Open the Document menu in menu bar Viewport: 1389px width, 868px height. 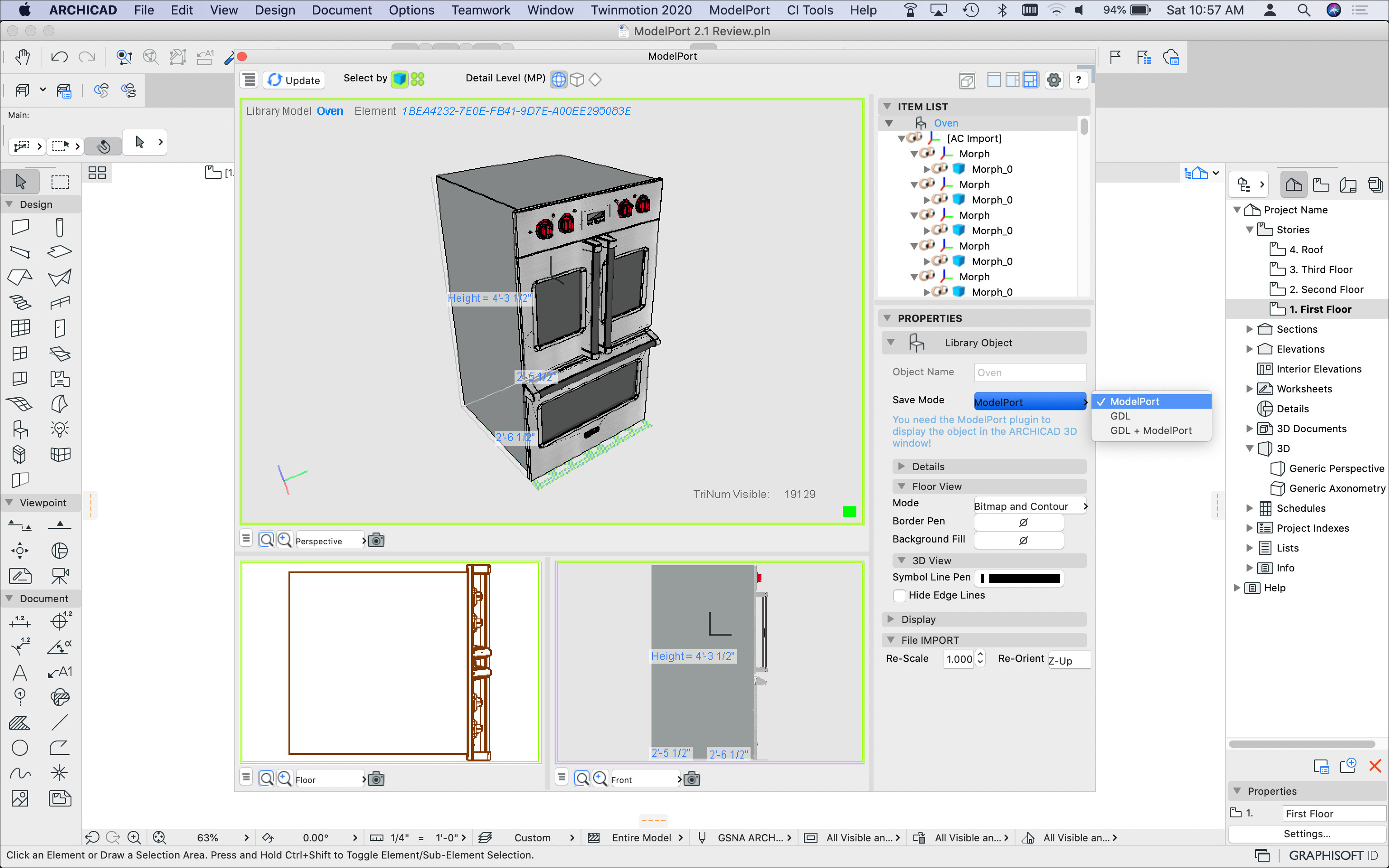pyautogui.click(x=341, y=10)
